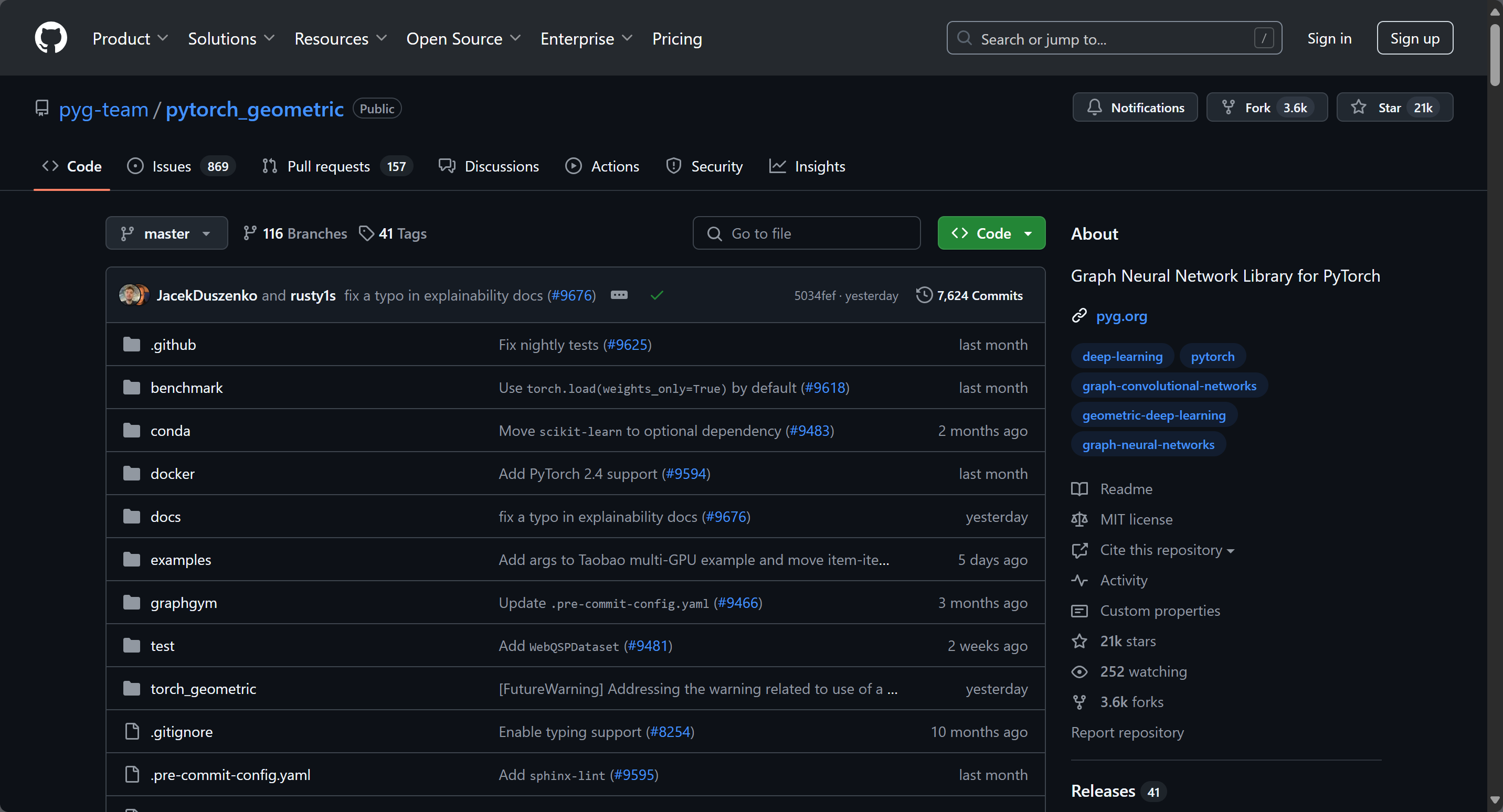Click the file icon for .pre-commit-config.yaml
The width and height of the screenshot is (1503, 812).
132,775
